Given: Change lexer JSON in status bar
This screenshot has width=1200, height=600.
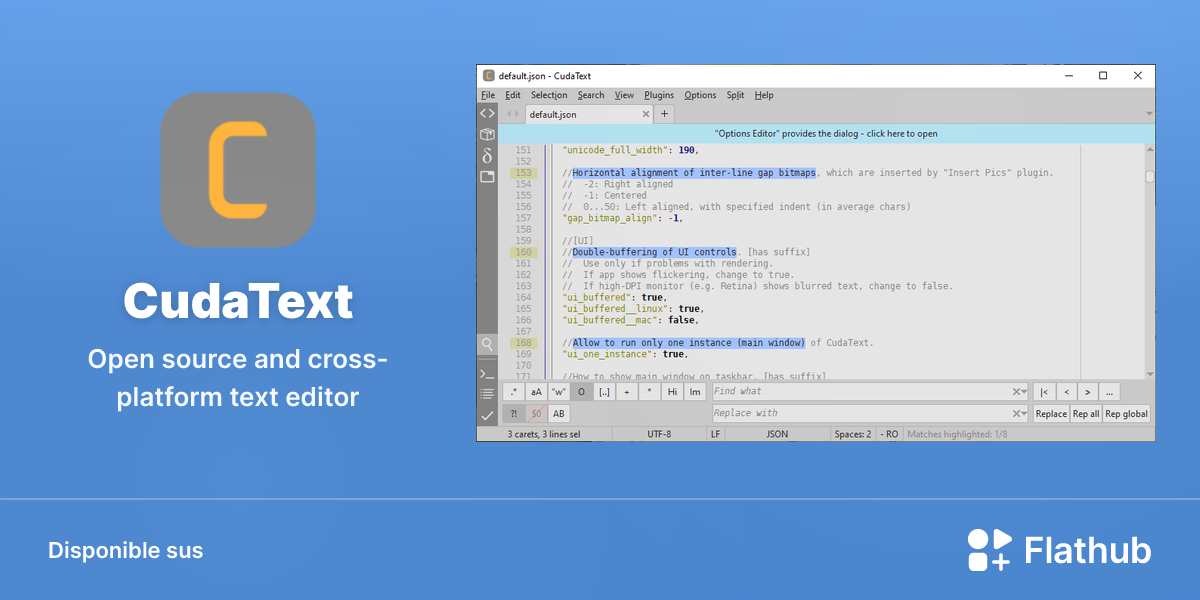Looking at the screenshot, I should pyautogui.click(x=777, y=434).
